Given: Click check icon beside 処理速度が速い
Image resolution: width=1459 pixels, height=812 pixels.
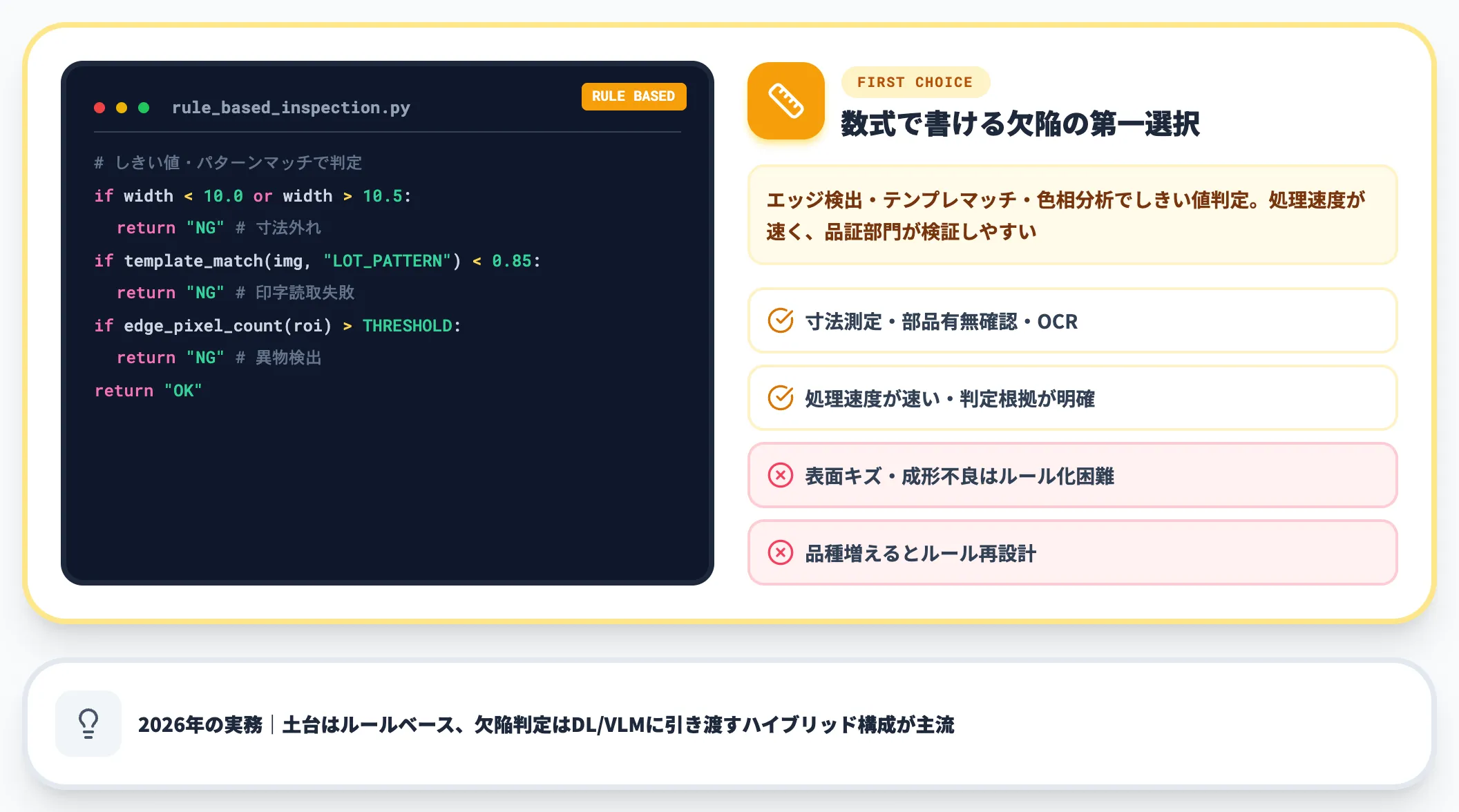Looking at the screenshot, I should coord(781,398).
